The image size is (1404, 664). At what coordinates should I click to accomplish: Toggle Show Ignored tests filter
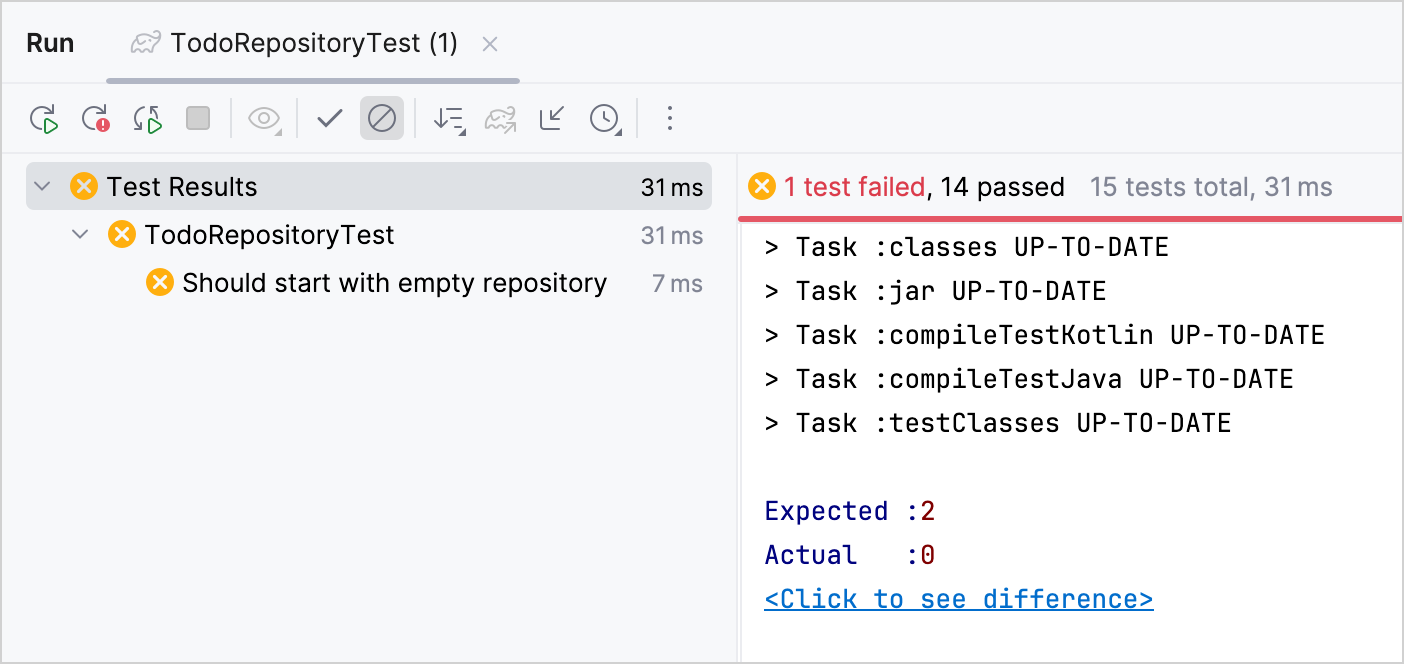(382, 119)
